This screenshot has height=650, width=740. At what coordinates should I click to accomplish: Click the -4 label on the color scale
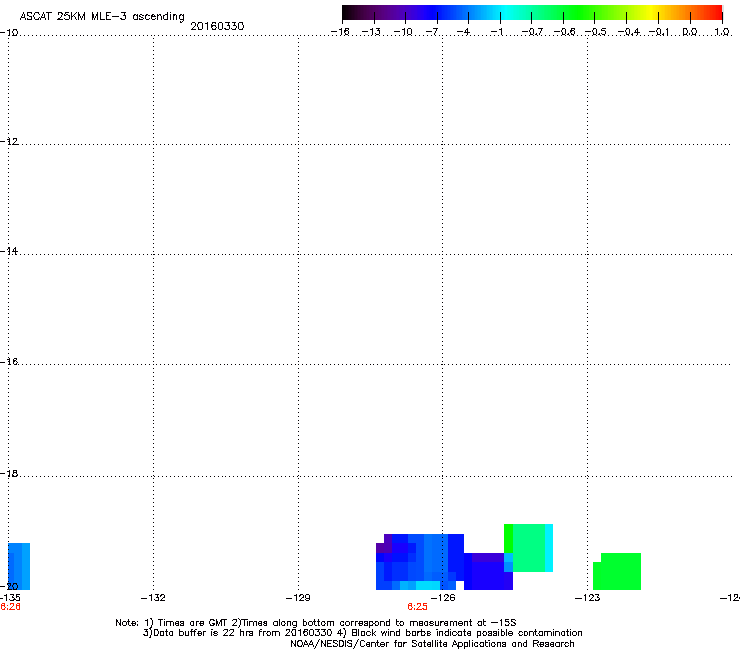point(463,32)
